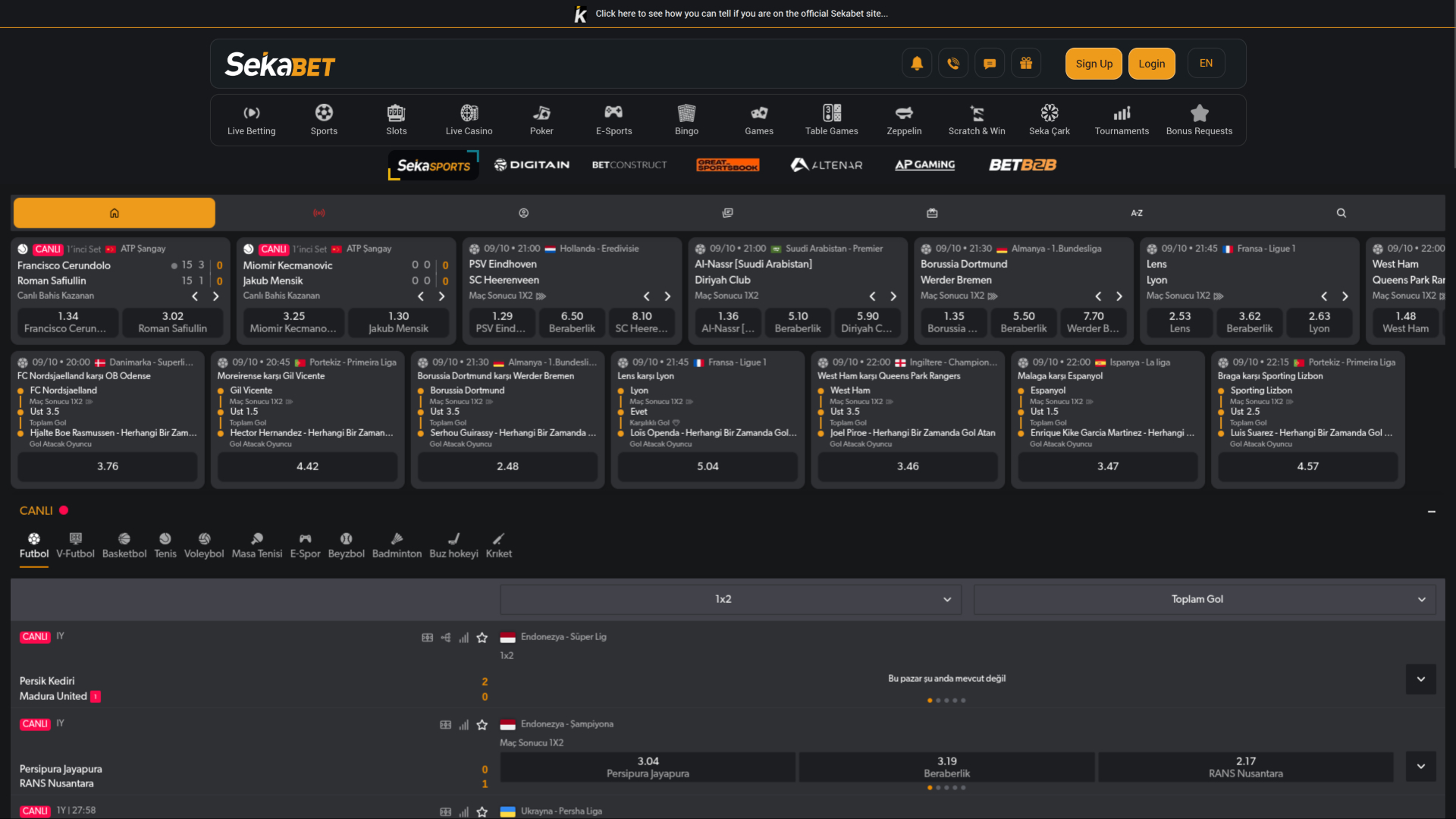Open Bonus Requests star icon
The height and width of the screenshot is (819, 1456).
point(1199,121)
